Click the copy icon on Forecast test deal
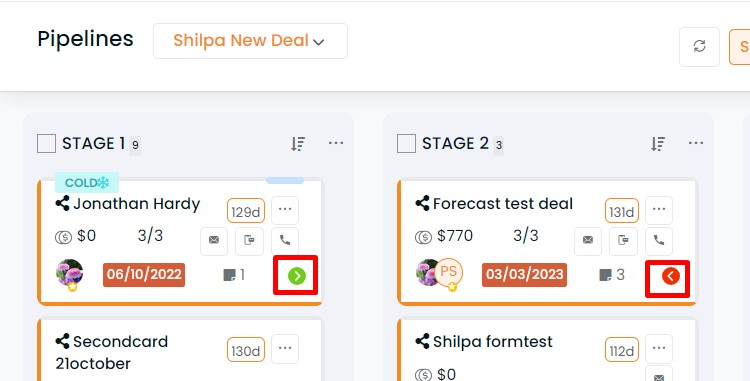Viewport: 750px width, 381px height. [x=623, y=240]
